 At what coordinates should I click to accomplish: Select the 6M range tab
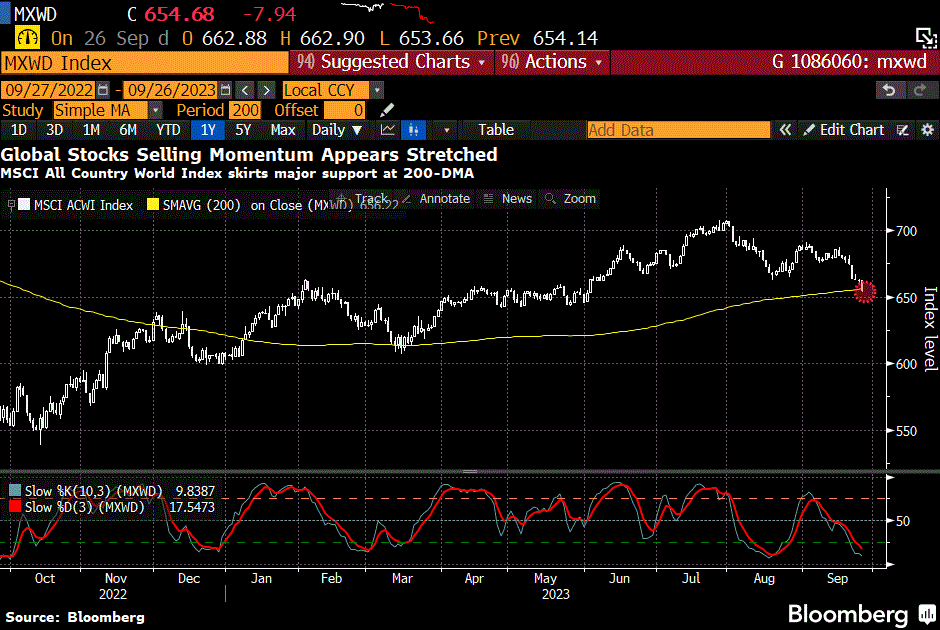(x=128, y=129)
